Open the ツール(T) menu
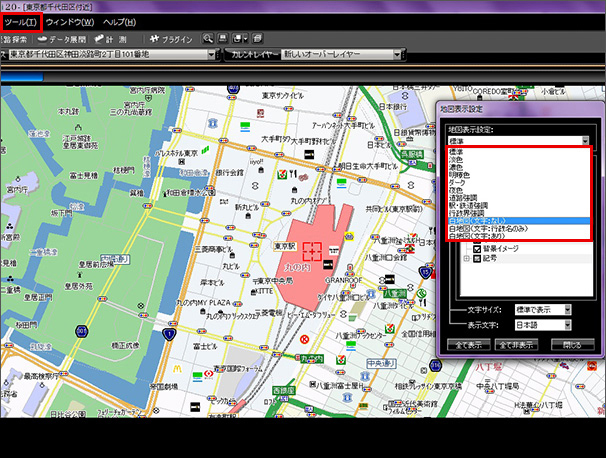 pyautogui.click(x=21, y=22)
